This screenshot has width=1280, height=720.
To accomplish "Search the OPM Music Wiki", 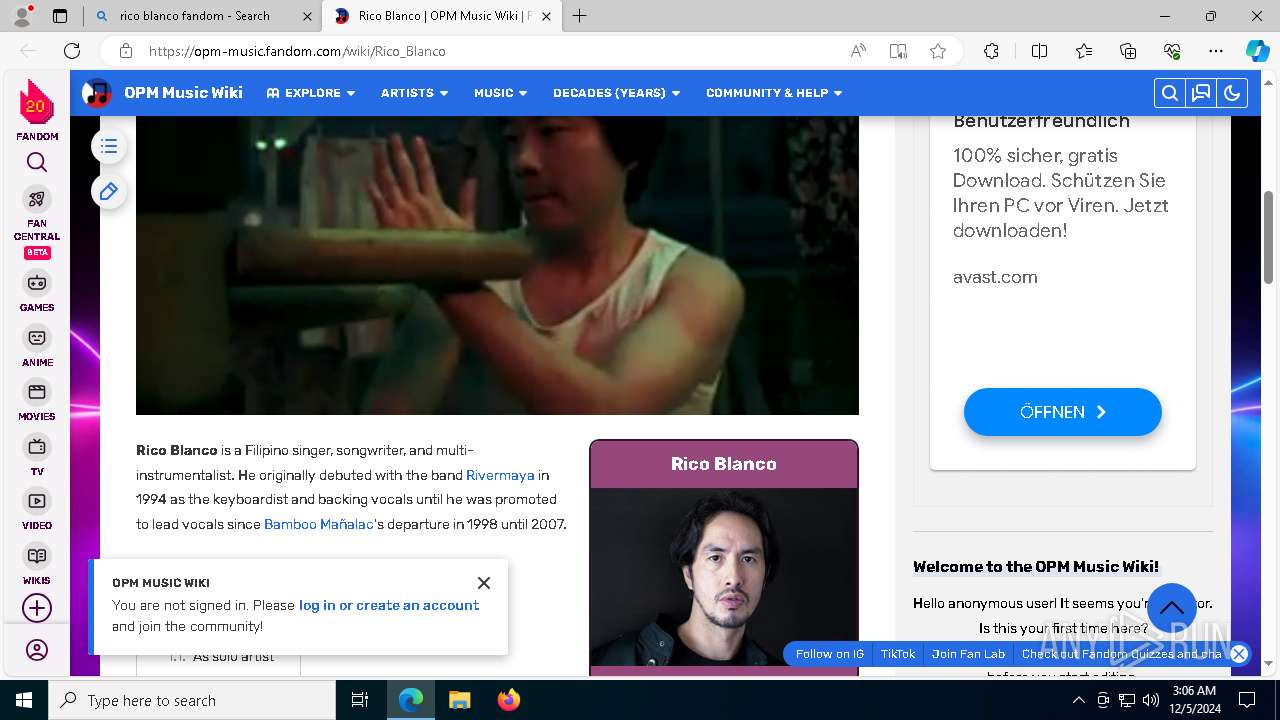I will (x=1169, y=93).
